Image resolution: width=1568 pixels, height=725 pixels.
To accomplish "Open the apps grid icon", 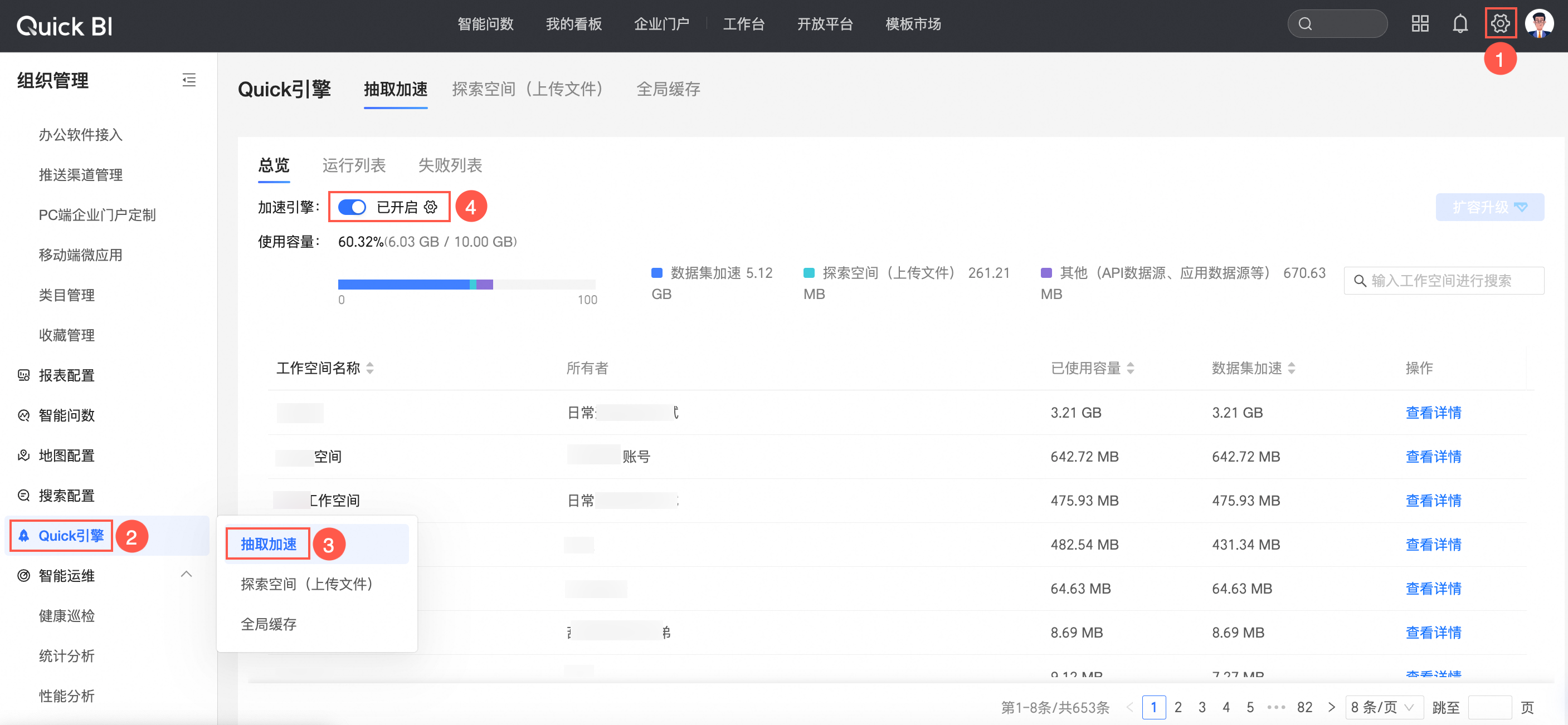I will [x=1419, y=24].
